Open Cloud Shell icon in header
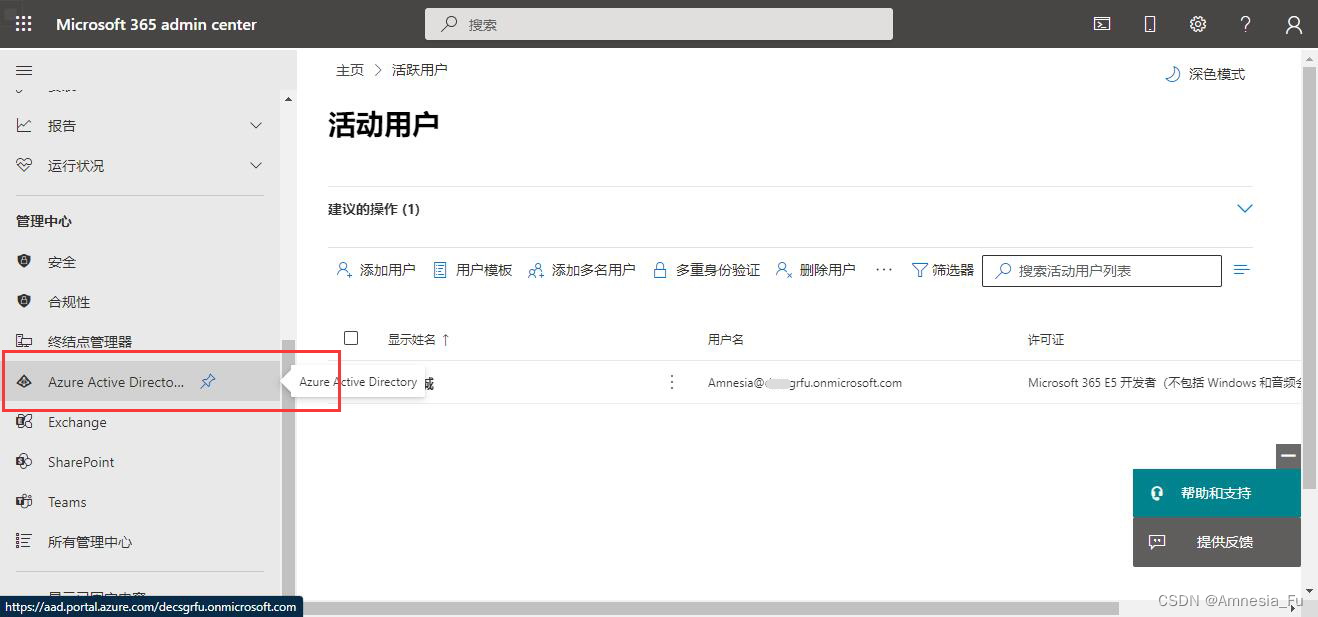1318x617 pixels. click(x=1102, y=24)
